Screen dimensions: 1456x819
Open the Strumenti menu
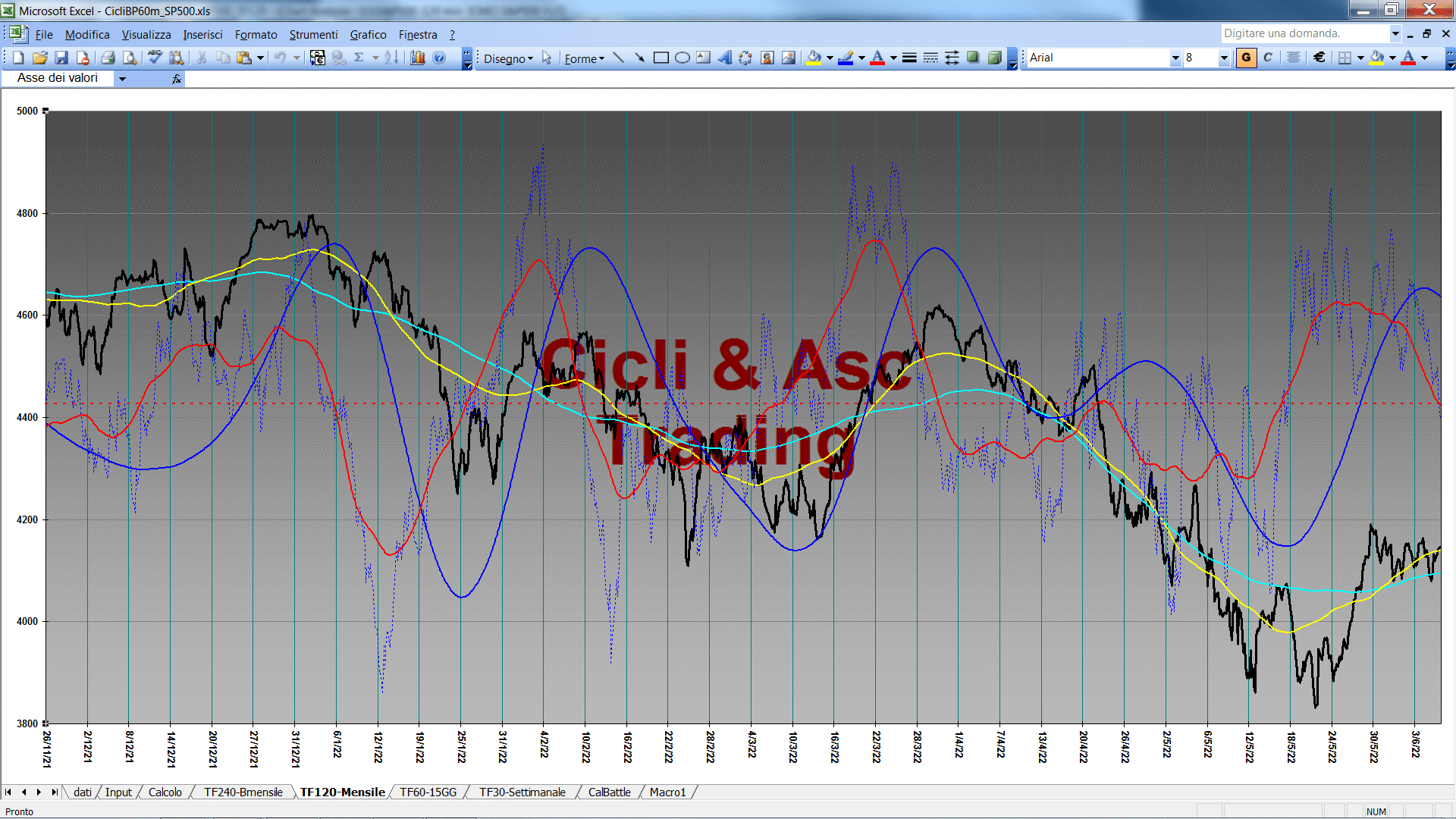tap(313, 35)
